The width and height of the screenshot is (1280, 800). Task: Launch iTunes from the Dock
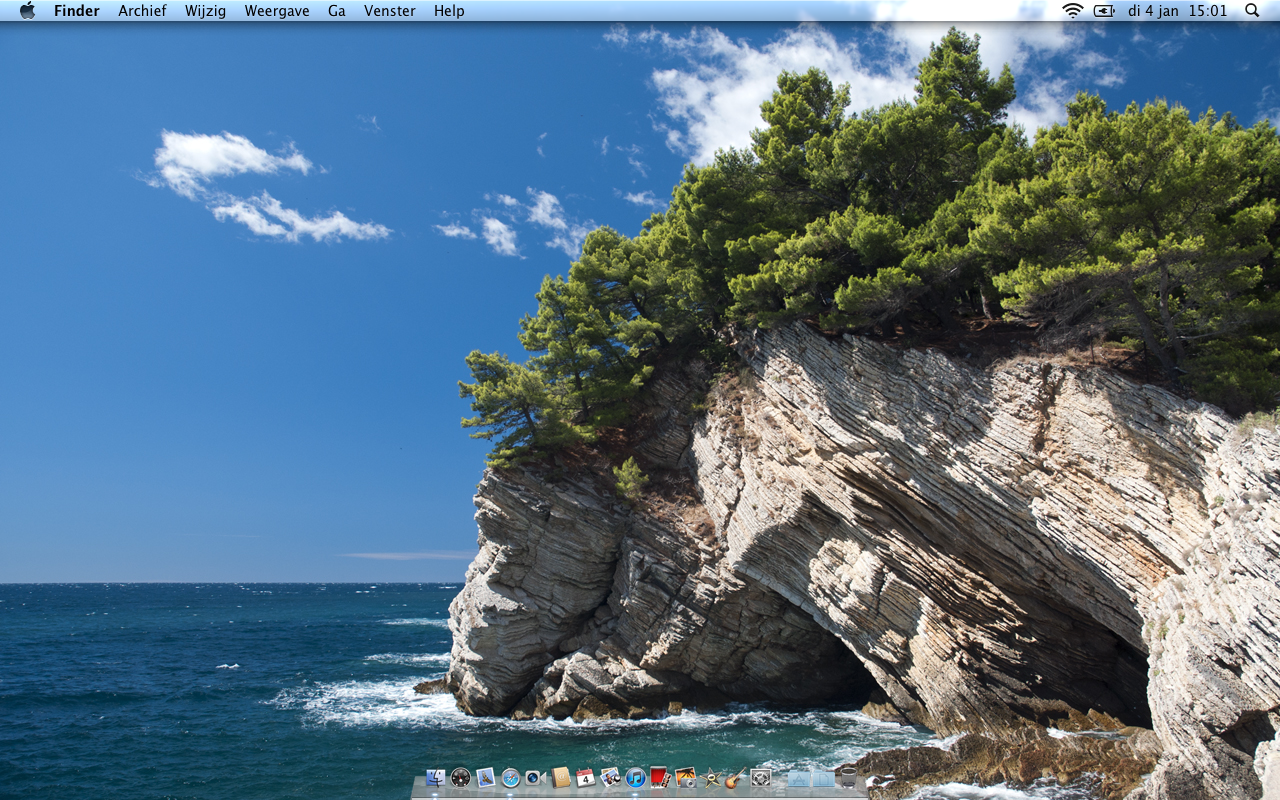[635, 778]
